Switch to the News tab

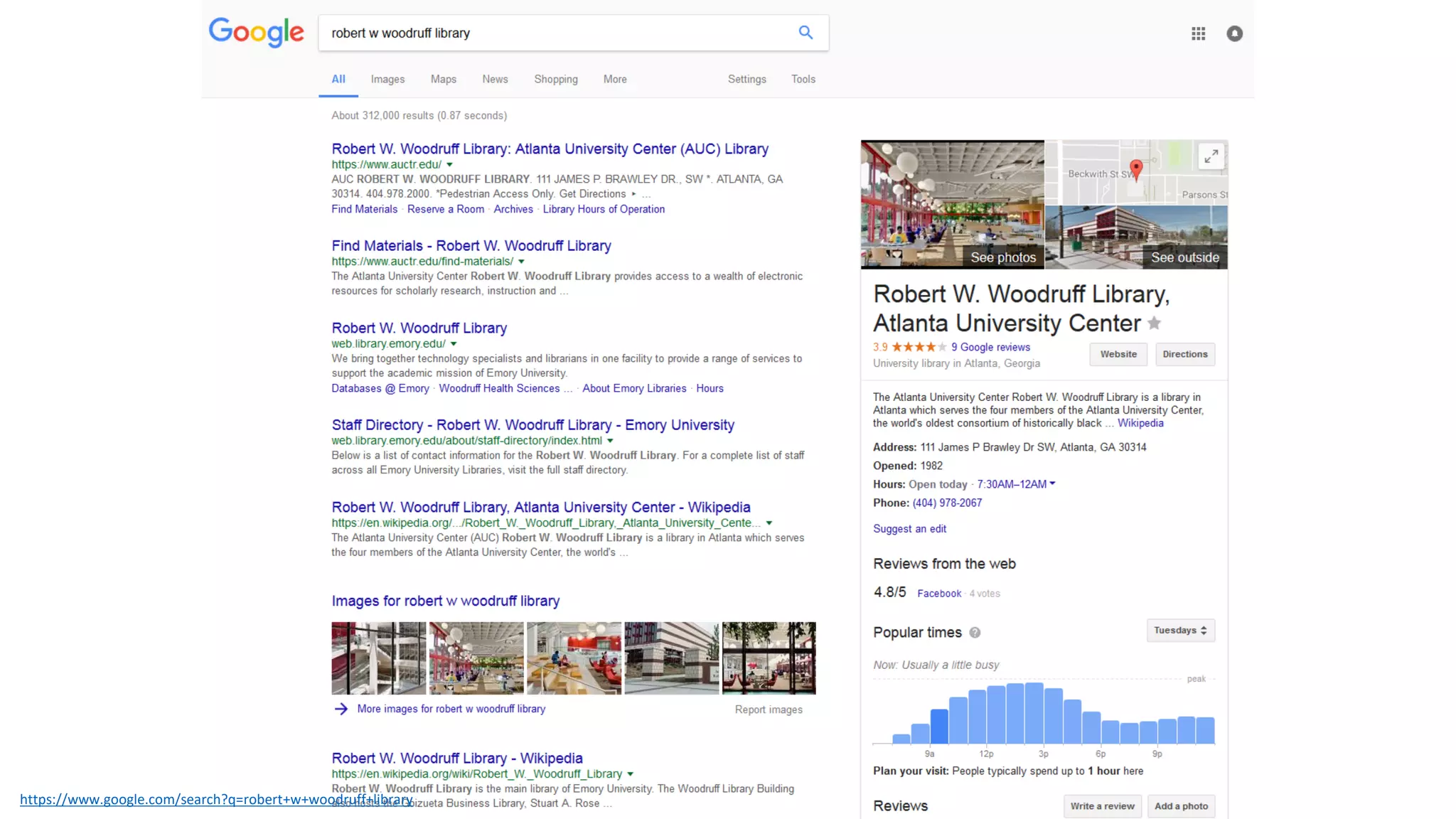tap(495, 80)
